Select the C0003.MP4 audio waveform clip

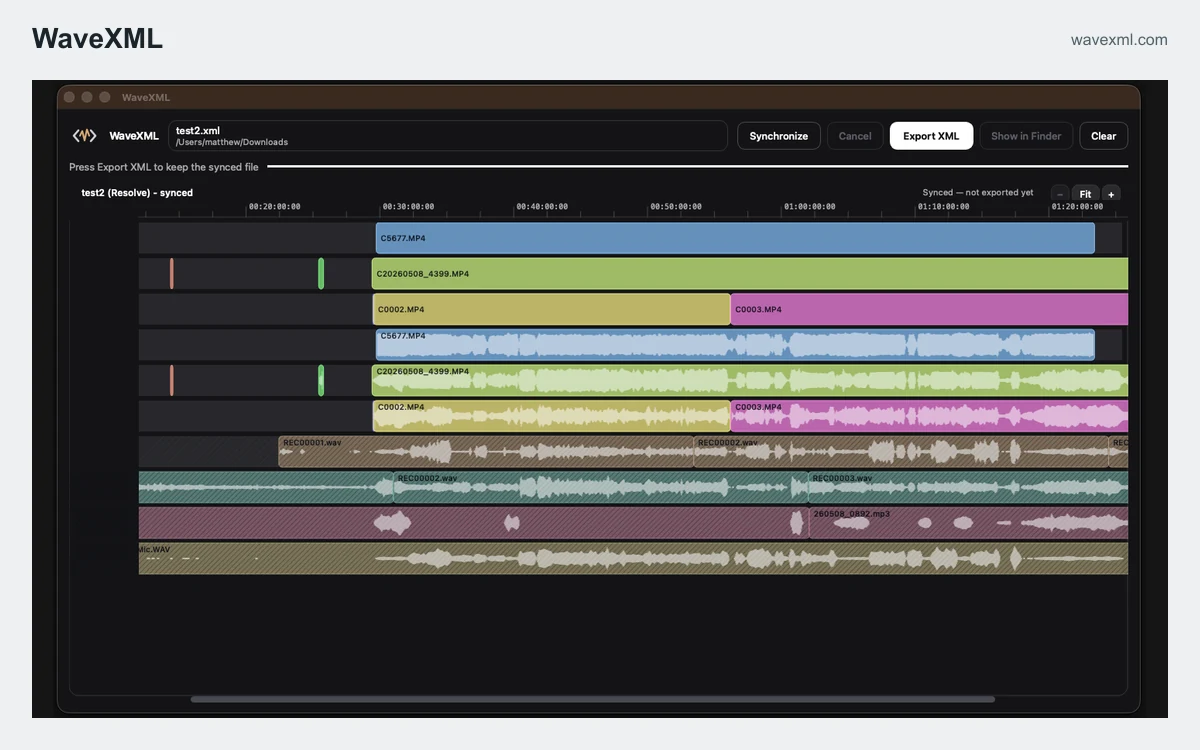(x=930, y=416)
